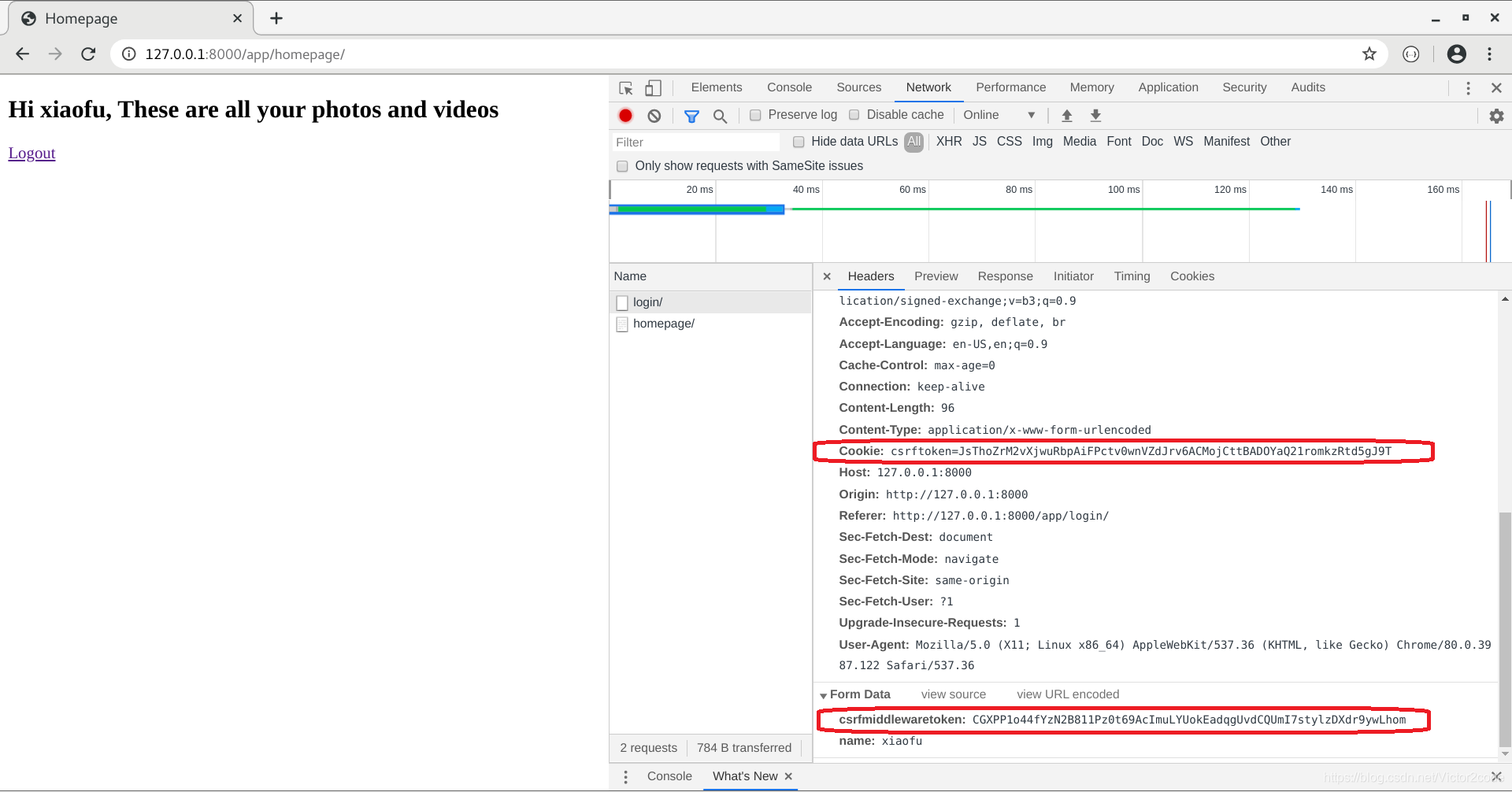Image resolution: width=1512 pixels, height=792 pixels.
Task: Open the Sources panel
Action: click(x=858, y=87)
